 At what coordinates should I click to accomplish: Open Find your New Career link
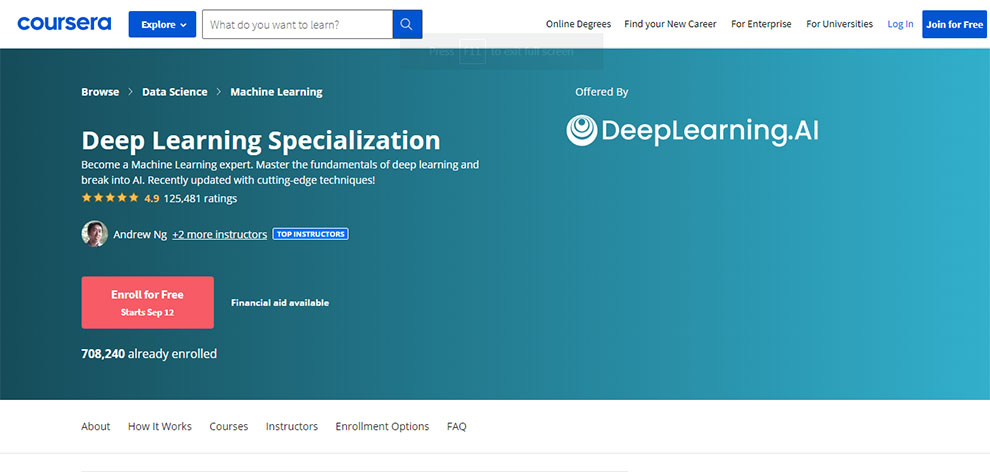pyautogui.click(x=670, y=24)
